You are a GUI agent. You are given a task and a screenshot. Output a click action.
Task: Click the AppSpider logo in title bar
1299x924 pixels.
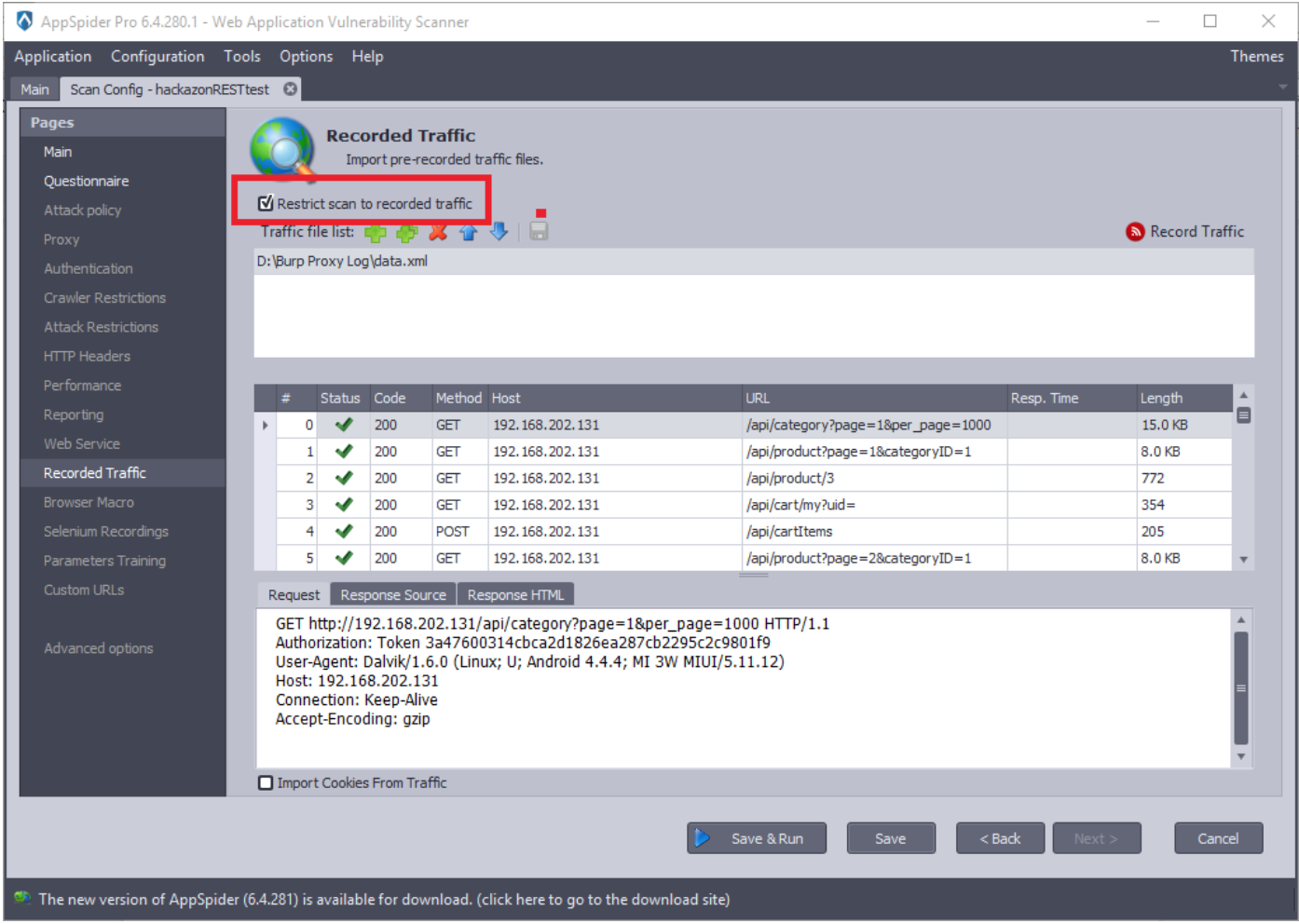(x=24, y=20)
